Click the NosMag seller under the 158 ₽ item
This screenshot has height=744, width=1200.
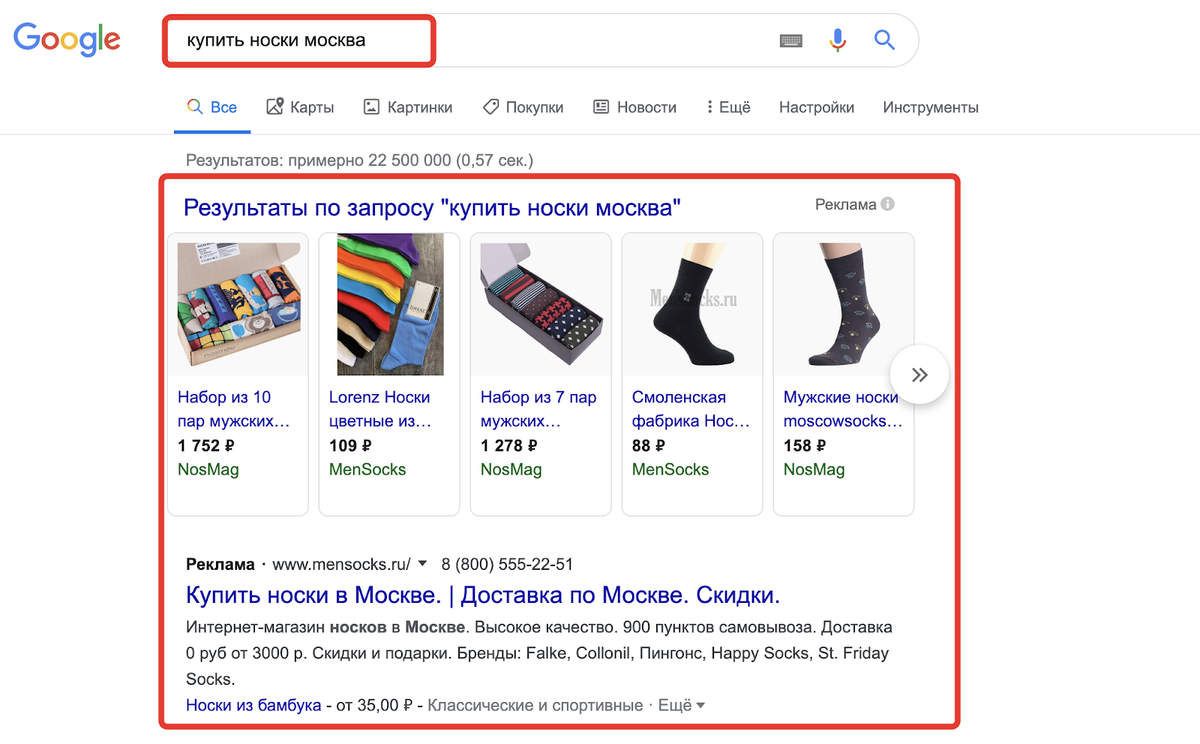814,469
